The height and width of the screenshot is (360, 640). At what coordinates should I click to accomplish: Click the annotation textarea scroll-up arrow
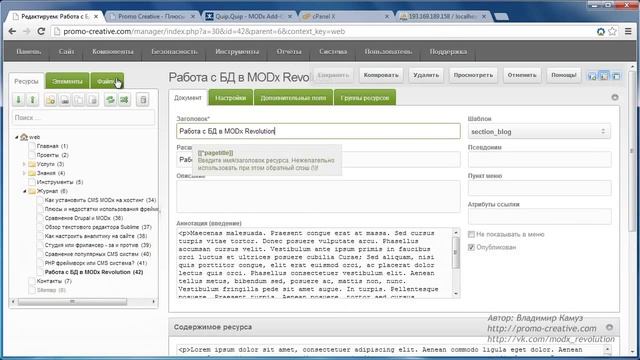456,233
